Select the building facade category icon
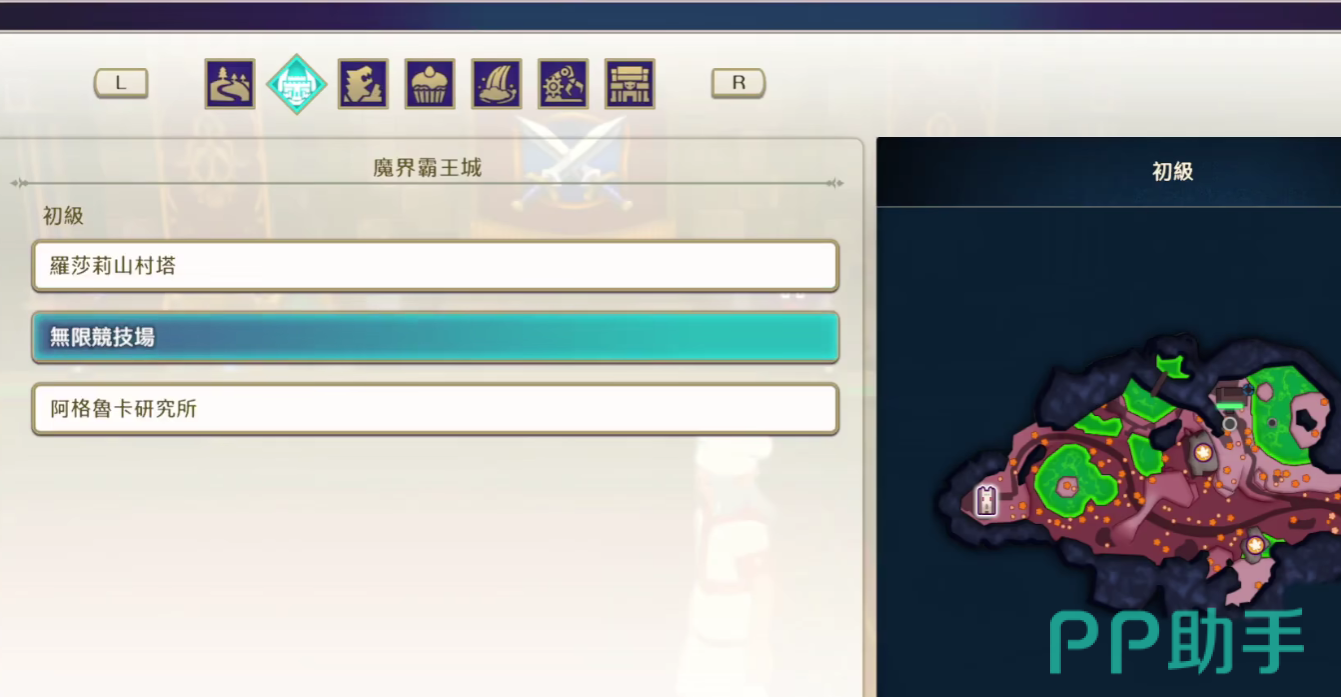Image resolution: width=1341 pixels, height=697 pixels. pyautogui.click(x=630, y=84)
